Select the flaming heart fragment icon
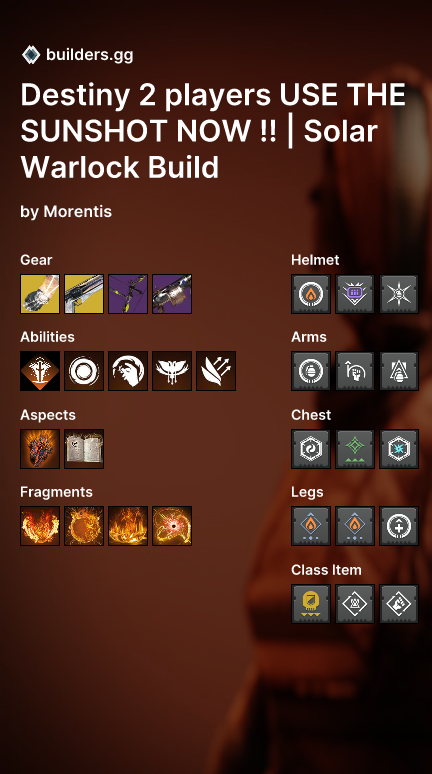Image resolution: width=432 pixels, height=774 pixels. pos(40,526)
